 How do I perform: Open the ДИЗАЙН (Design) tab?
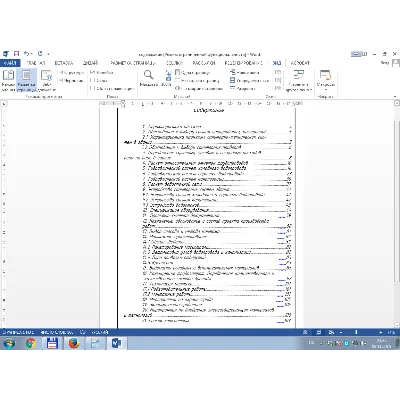90,63
